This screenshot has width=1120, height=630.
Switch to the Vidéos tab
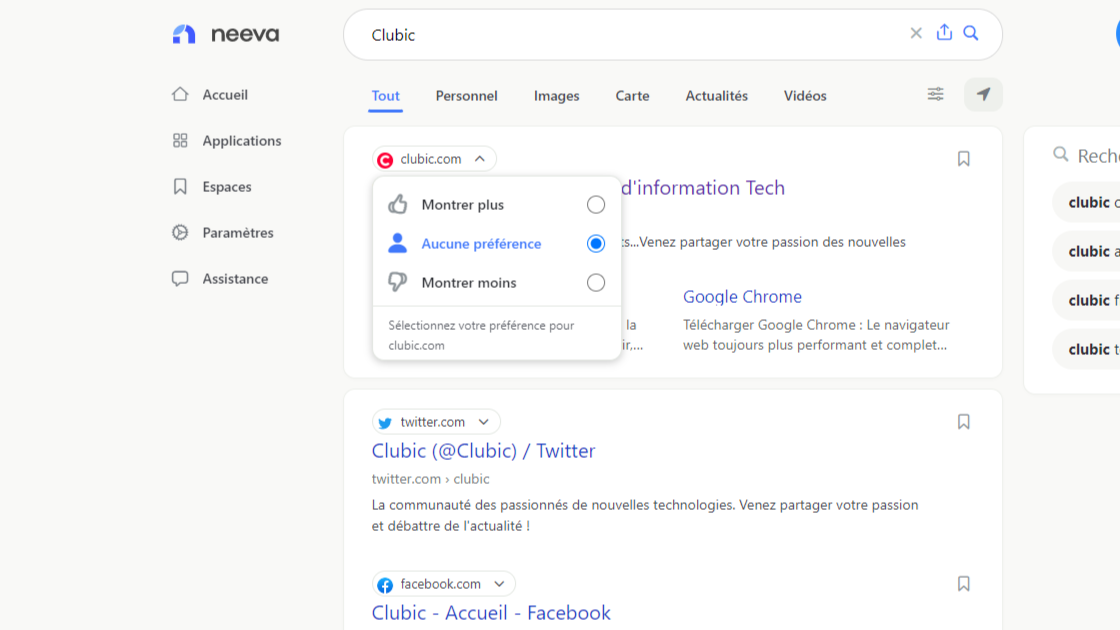[805, 96]
